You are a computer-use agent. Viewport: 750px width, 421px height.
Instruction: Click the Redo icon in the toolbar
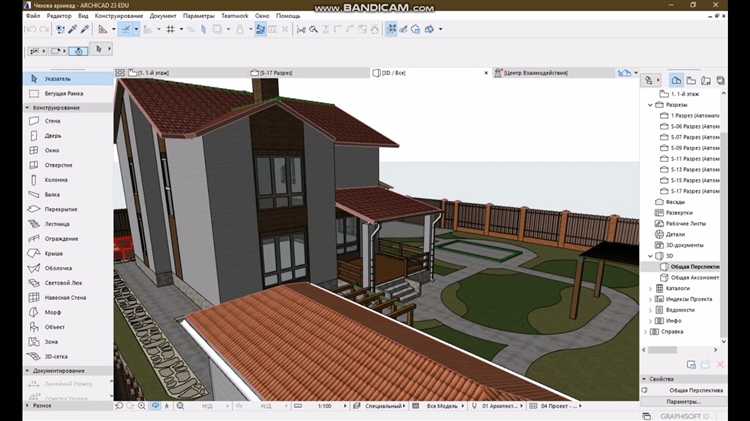click(44, 29)
